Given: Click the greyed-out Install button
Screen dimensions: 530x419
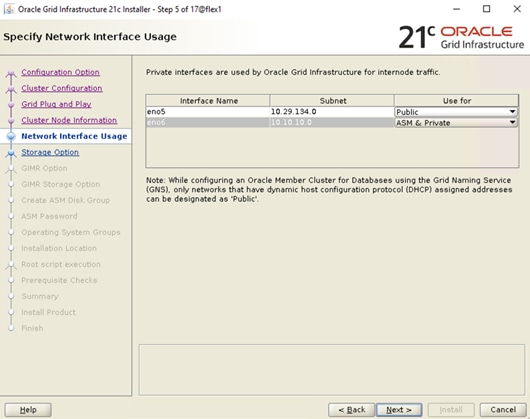Looking at the screenshot, I should [451, 410].
